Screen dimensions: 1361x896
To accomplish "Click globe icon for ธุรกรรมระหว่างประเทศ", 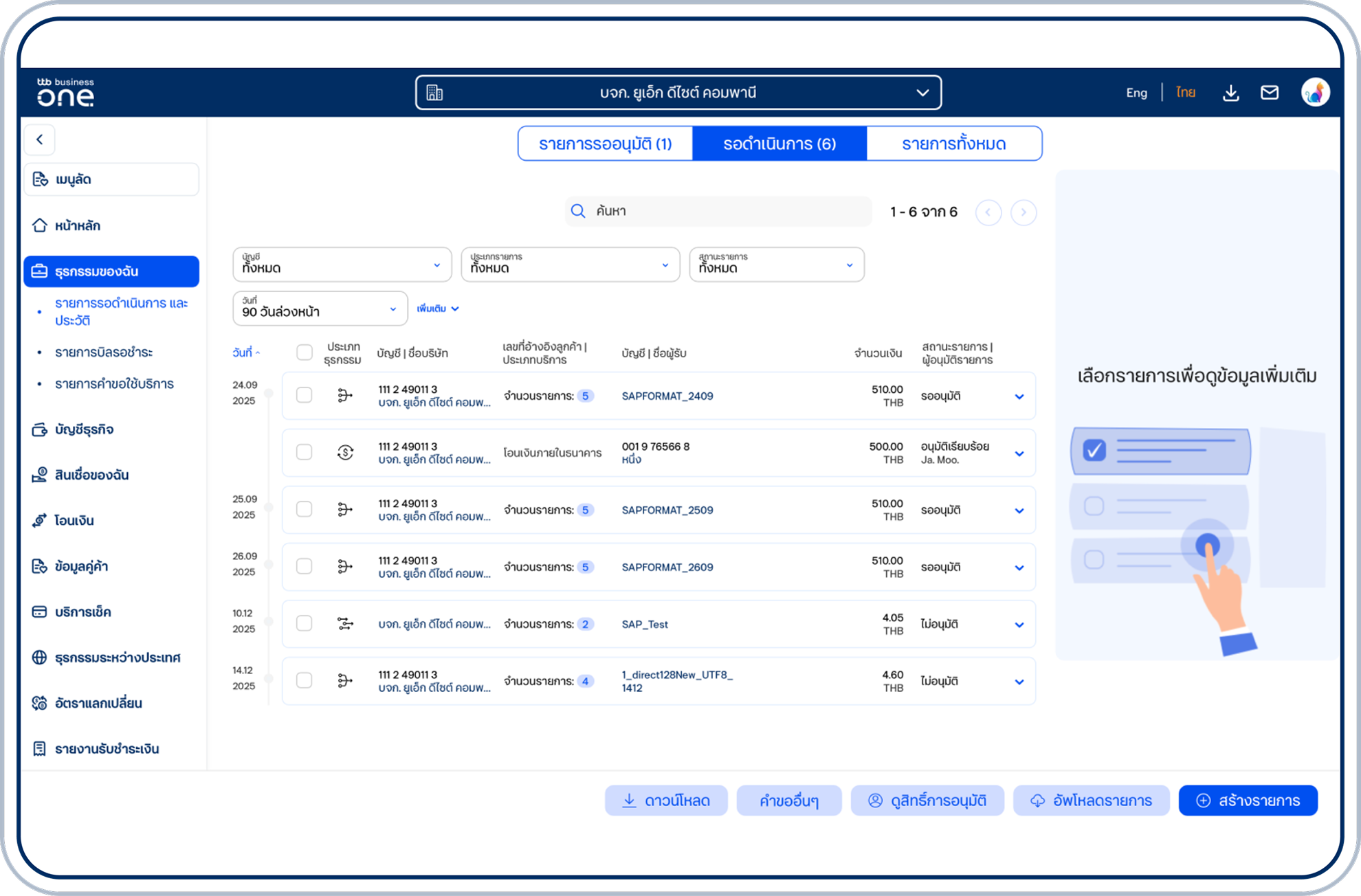I will click(x=40, y=658).
